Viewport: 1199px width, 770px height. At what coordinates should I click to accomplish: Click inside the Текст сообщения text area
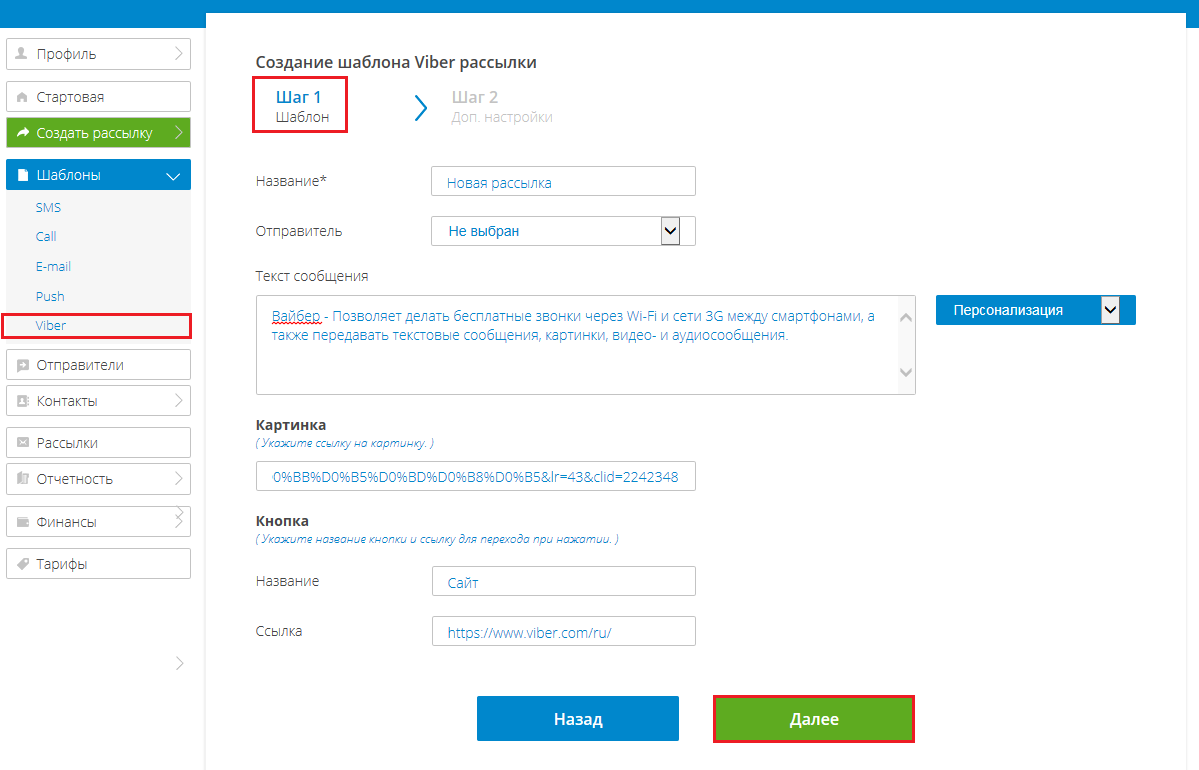click(586, 345)
